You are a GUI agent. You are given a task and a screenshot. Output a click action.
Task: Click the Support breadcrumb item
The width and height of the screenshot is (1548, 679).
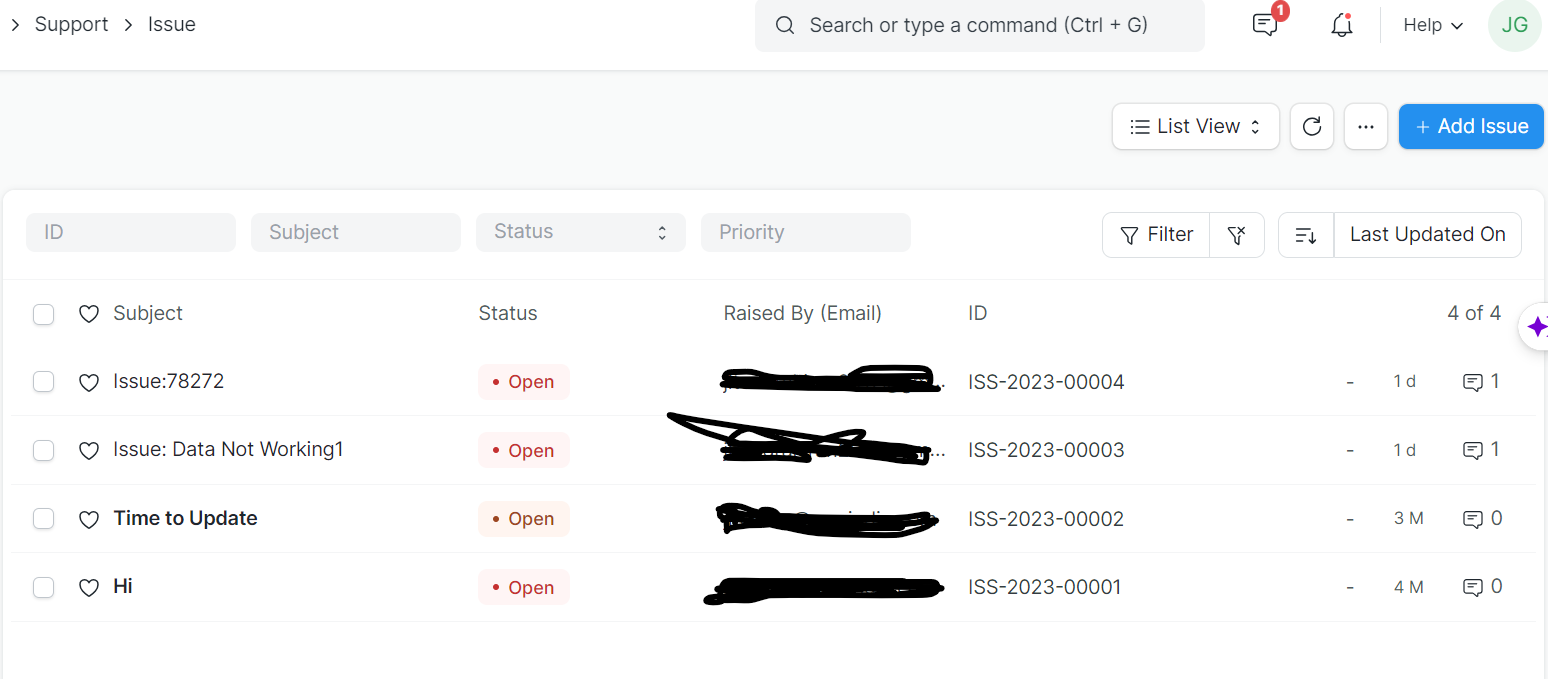(x=71, y=24)
